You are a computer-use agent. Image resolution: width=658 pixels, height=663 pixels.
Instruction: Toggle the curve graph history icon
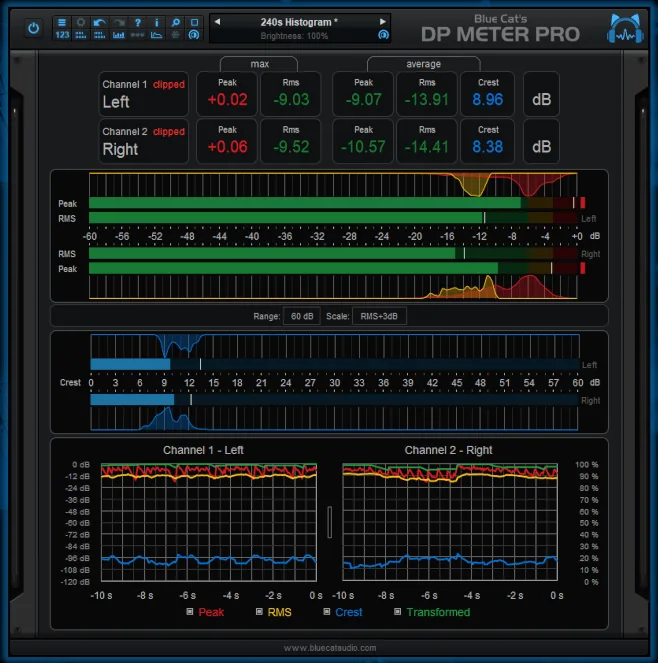pos(156,35)
